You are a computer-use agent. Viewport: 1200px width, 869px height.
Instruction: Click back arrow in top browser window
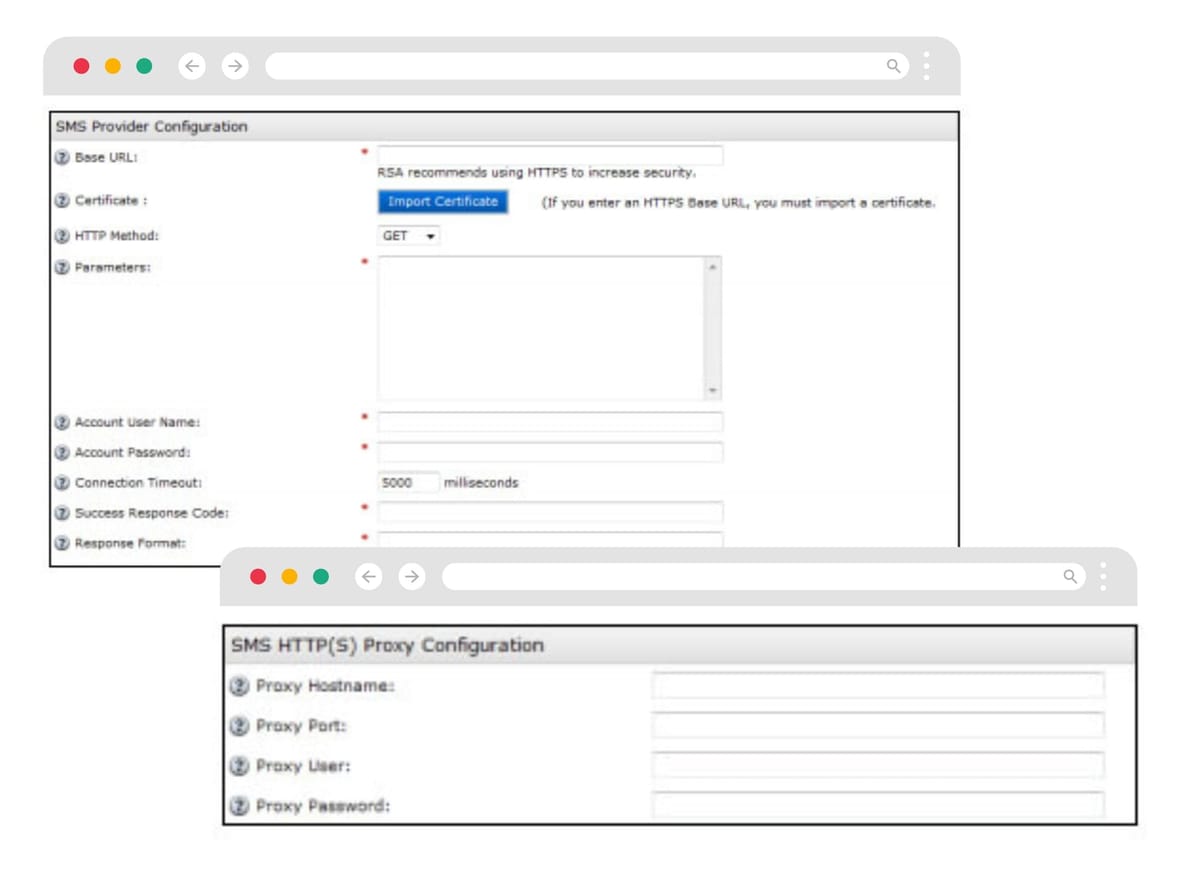[192, 66]
